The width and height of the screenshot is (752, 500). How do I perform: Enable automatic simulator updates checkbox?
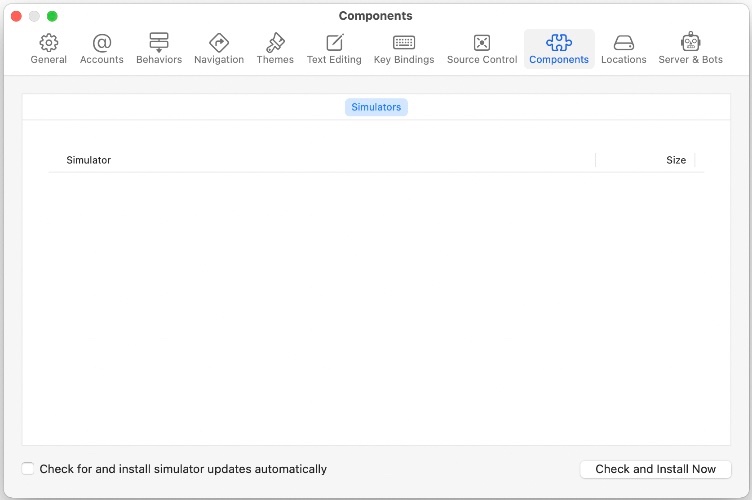[28, 468]
